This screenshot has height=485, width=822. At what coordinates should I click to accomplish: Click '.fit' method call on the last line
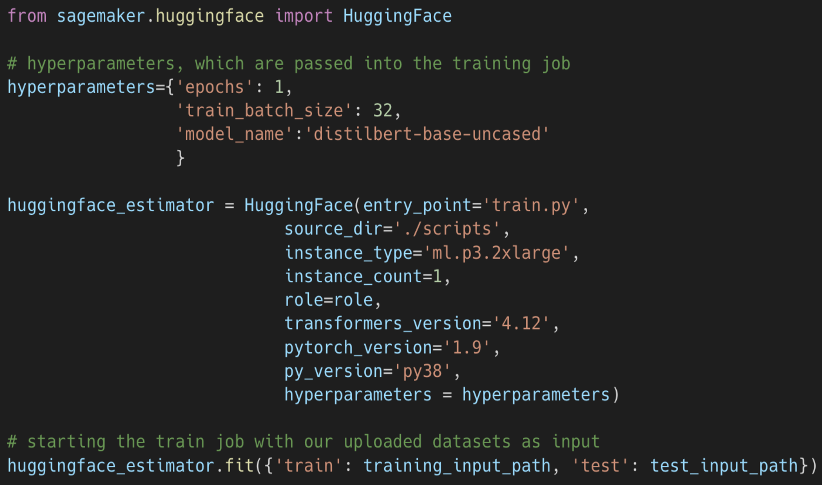tap(234, 466)
